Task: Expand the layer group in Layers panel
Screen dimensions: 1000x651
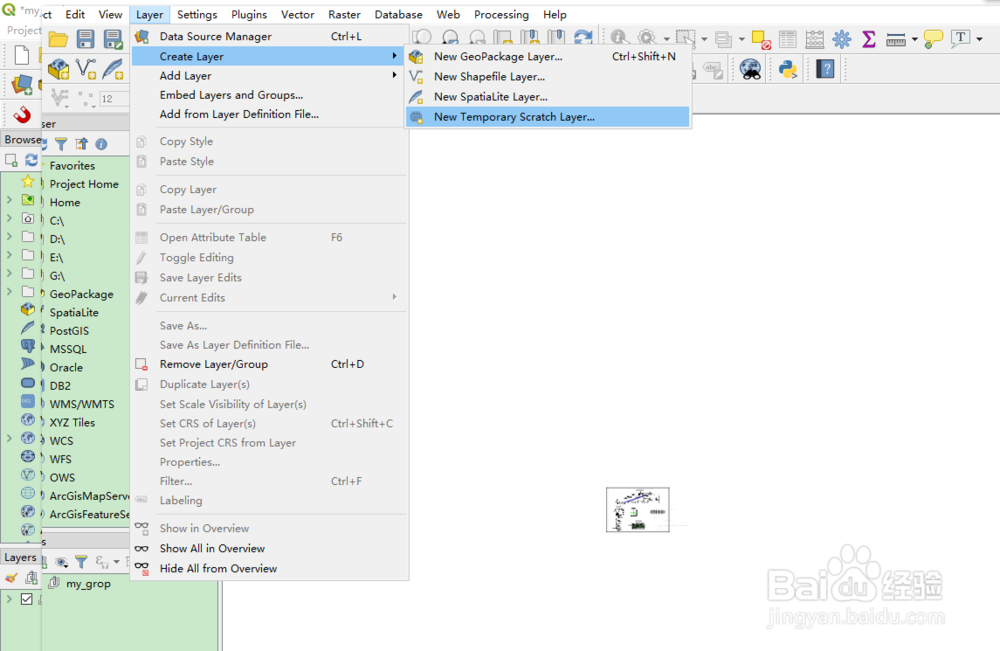Action: click(9, 599)
